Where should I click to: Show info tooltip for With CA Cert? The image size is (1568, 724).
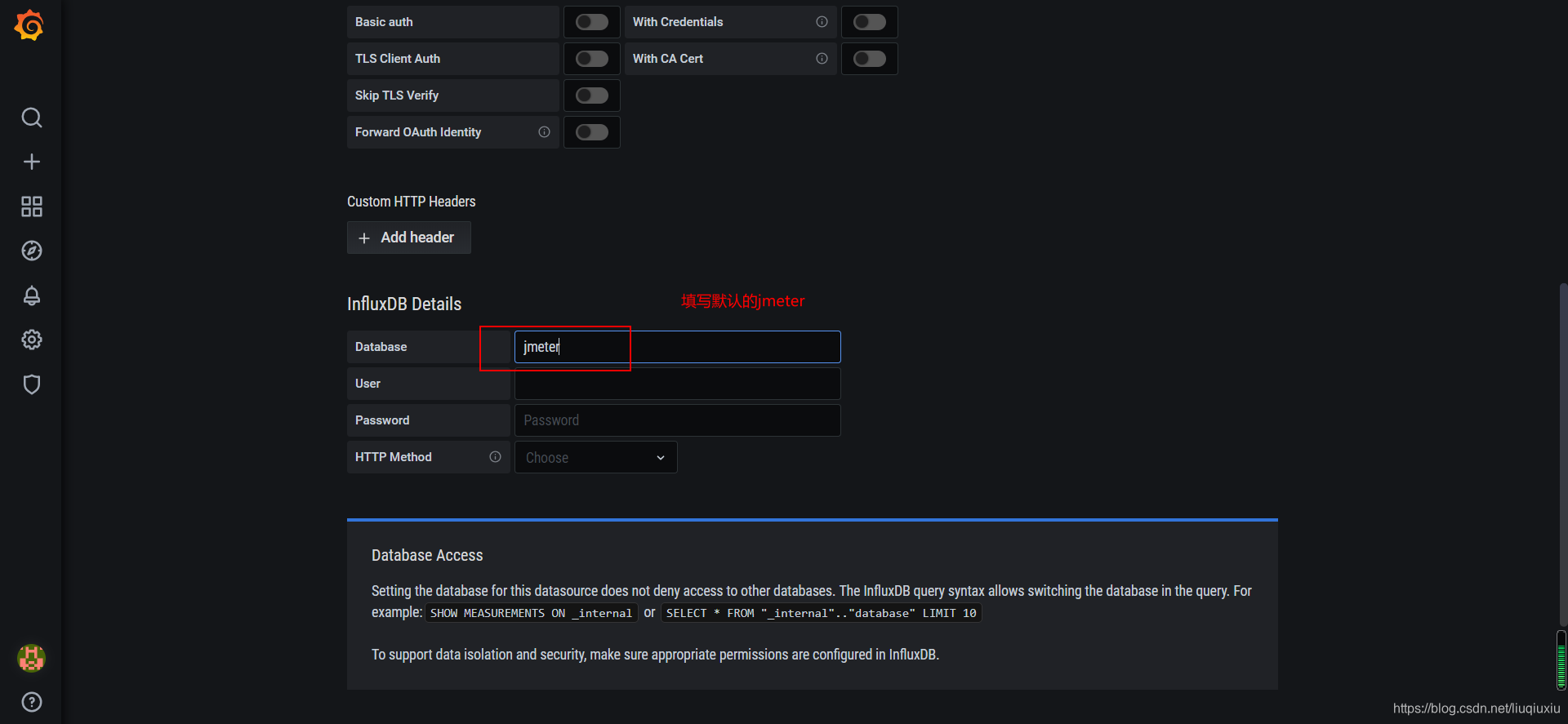tap(822, 59)
